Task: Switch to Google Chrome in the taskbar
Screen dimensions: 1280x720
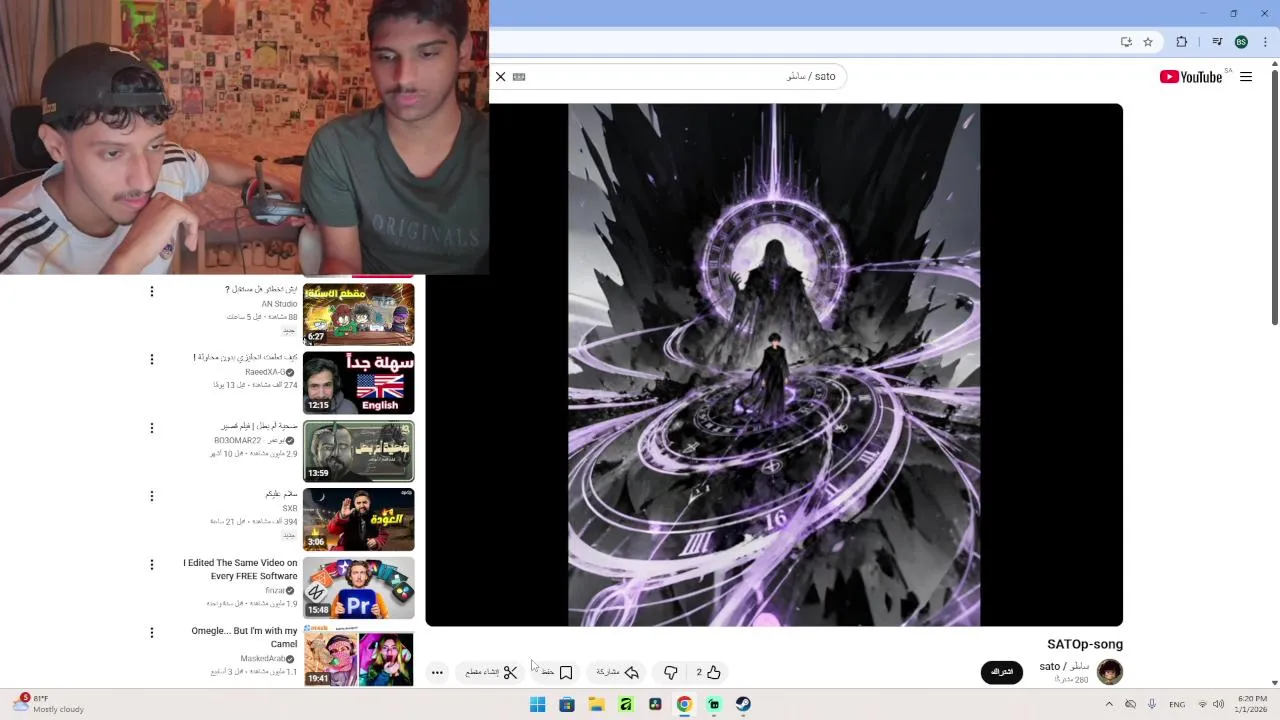Action: tap(684, 704)
